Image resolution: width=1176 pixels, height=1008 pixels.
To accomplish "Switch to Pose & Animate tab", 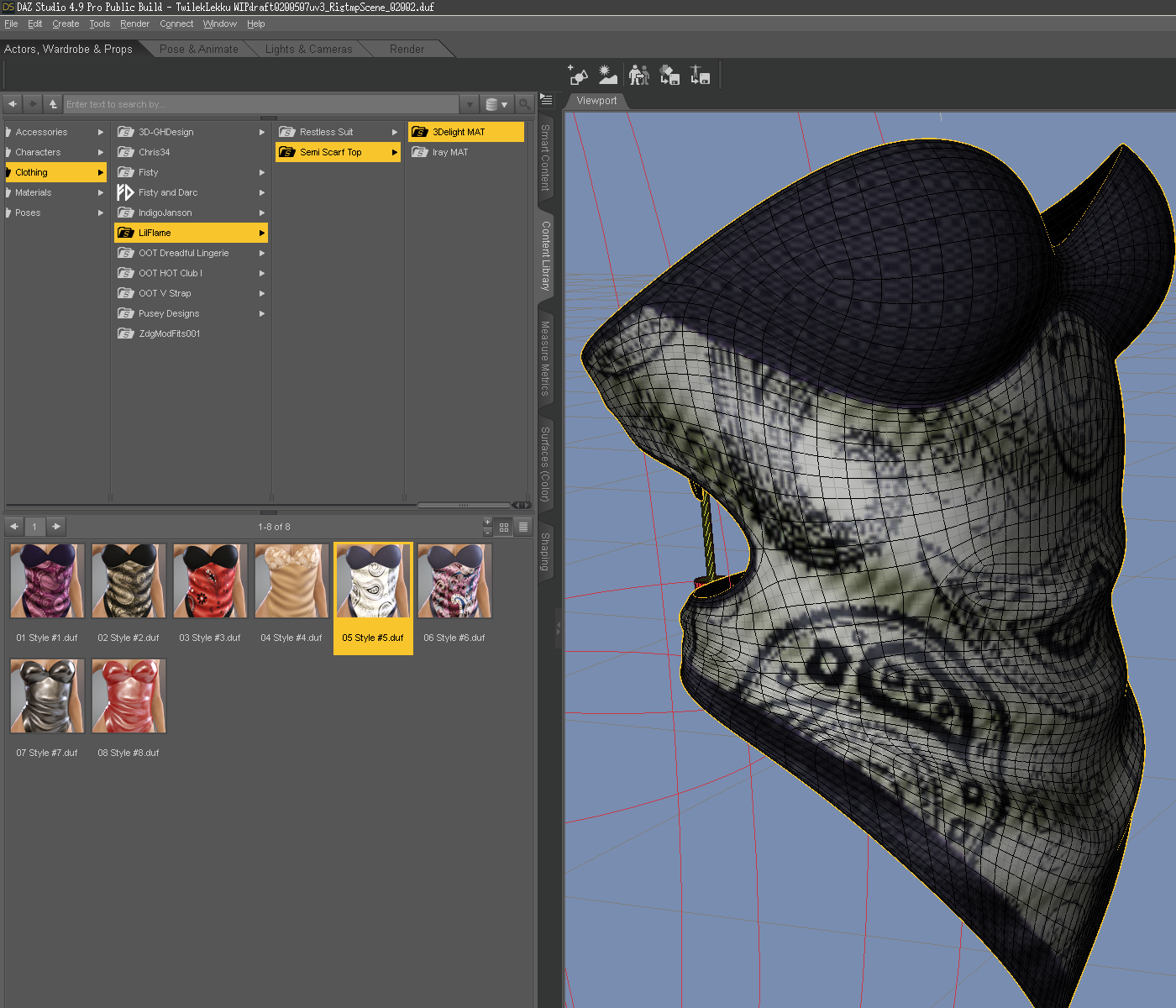I will coord(199,49).
